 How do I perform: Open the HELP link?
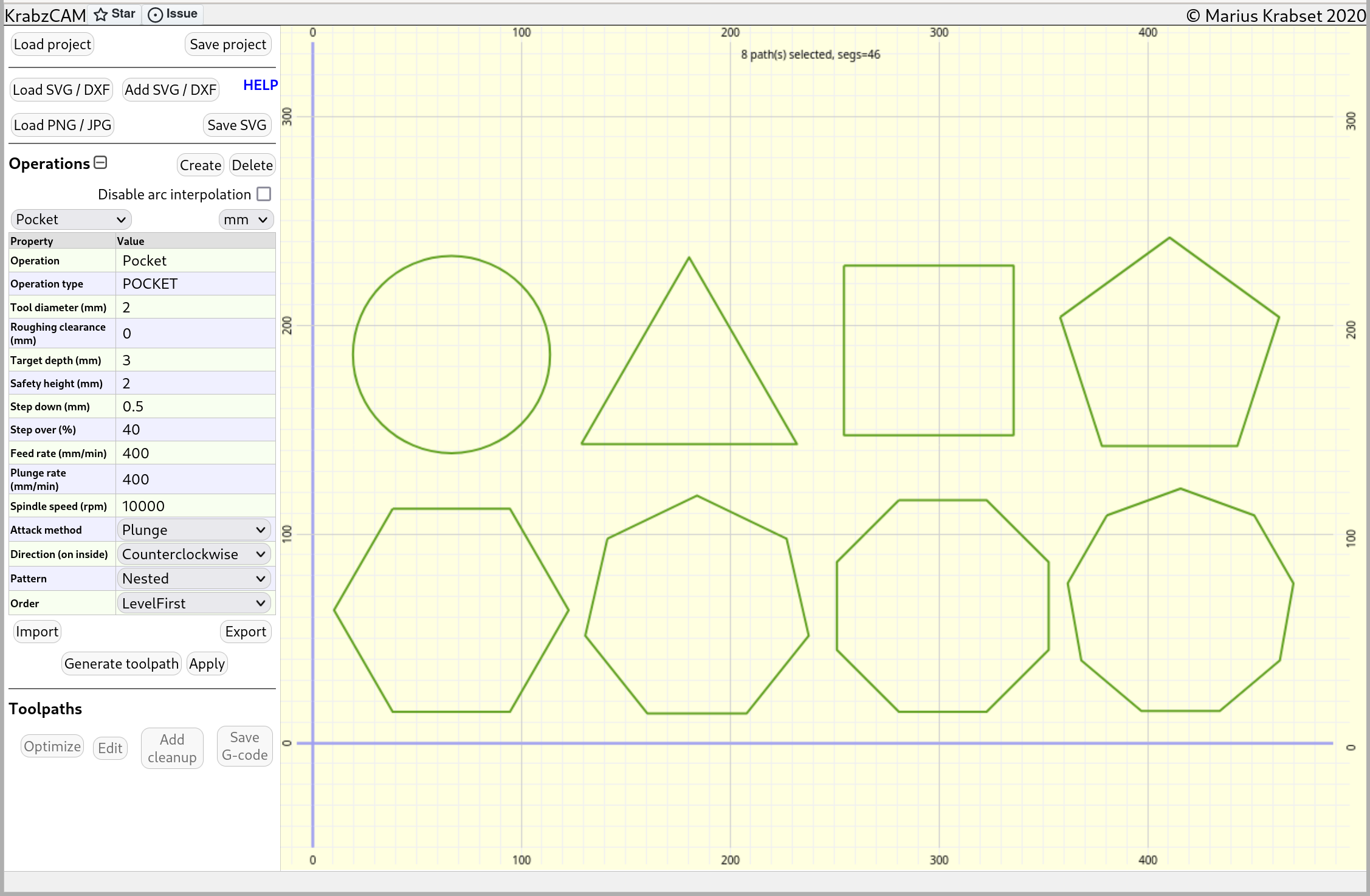coord(260,85)
